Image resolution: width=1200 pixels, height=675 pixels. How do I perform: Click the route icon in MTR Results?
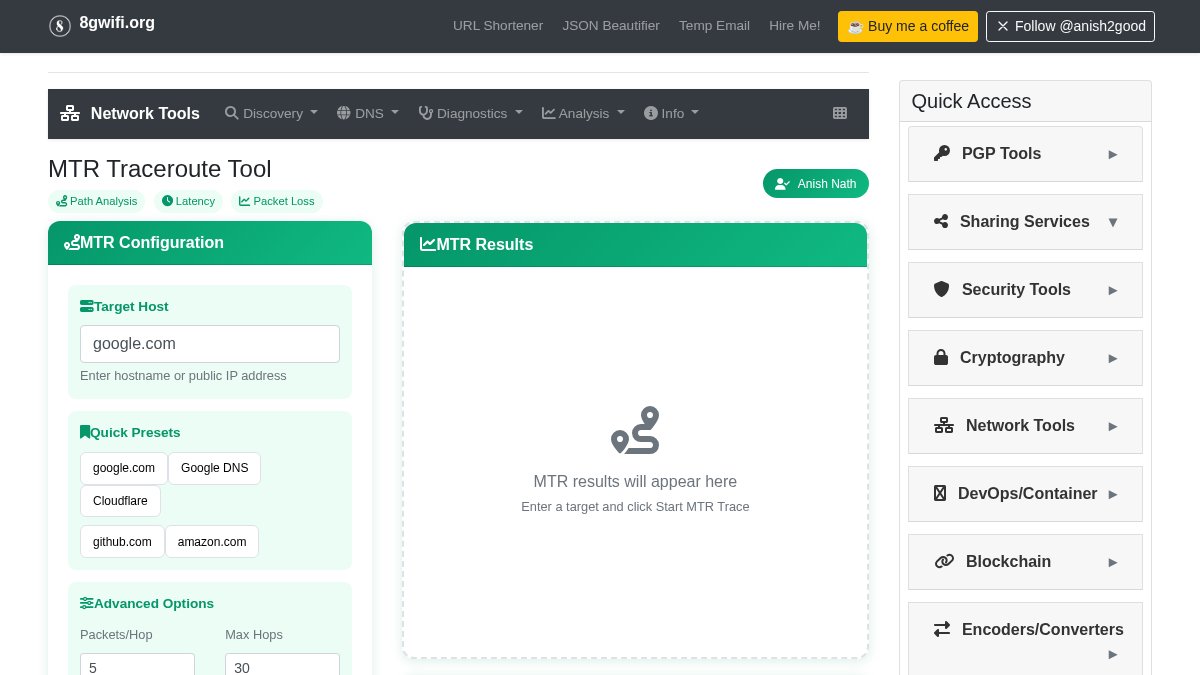635,430
